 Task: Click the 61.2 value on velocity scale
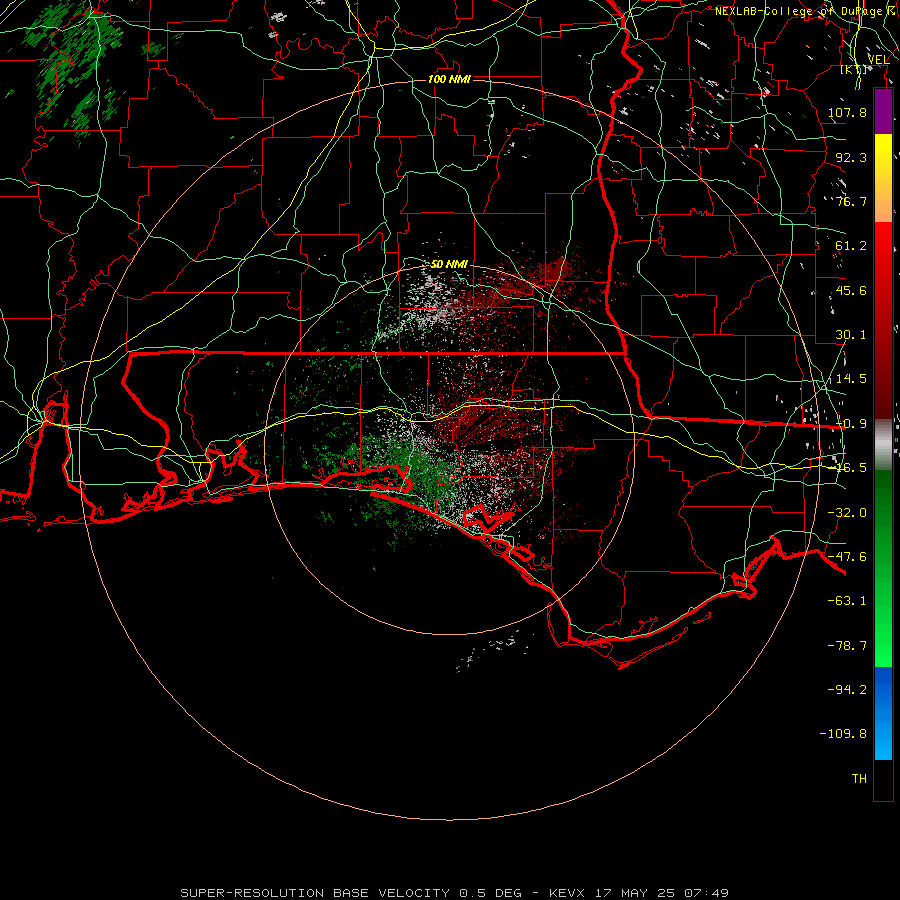point(851,246)
